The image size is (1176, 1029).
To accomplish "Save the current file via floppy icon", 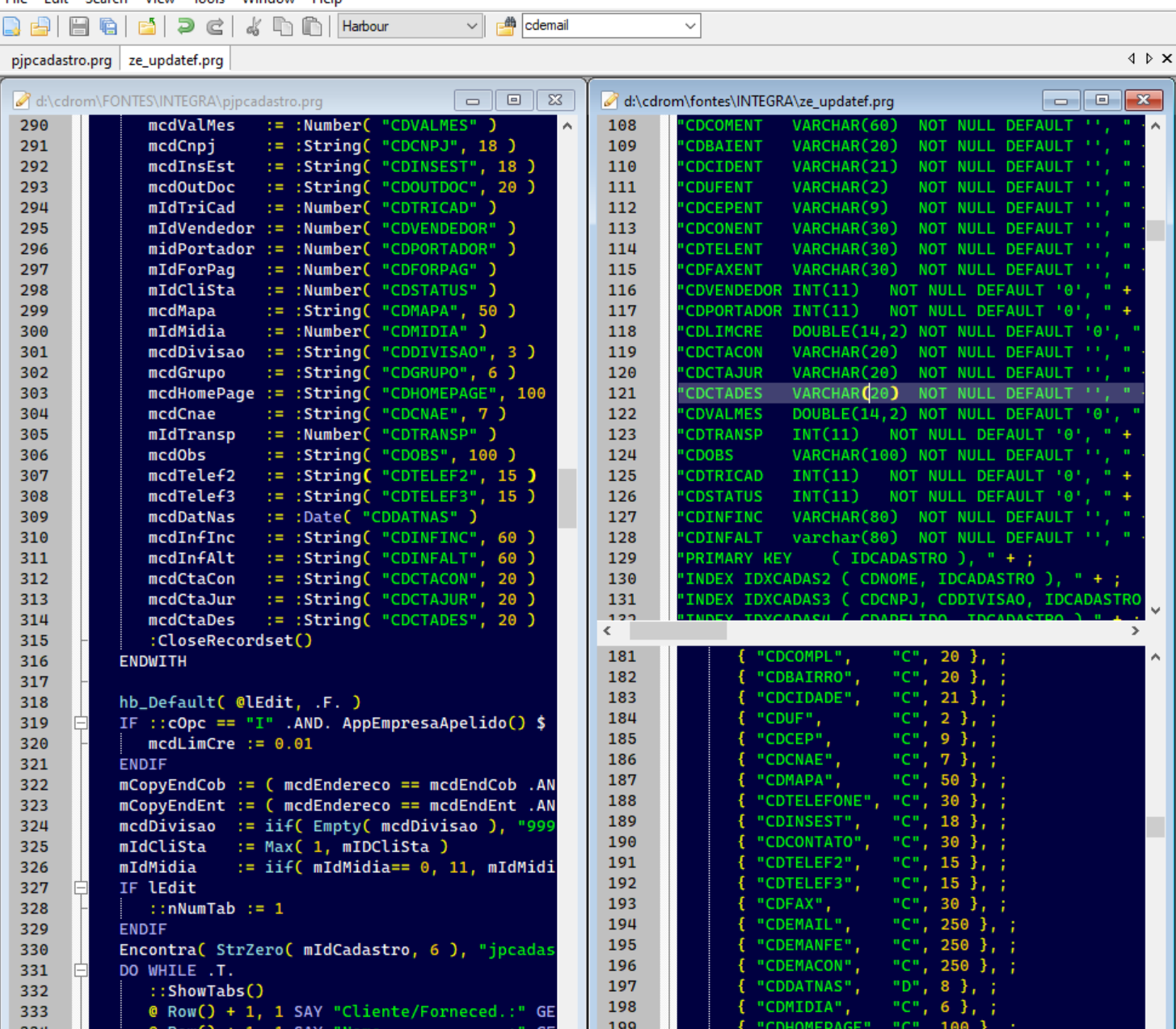I will (78, 27).
